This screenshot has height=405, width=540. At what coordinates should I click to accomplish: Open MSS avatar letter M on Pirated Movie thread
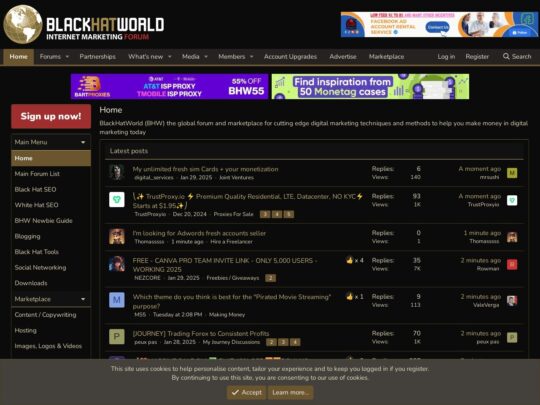click(x=117, y=300)
